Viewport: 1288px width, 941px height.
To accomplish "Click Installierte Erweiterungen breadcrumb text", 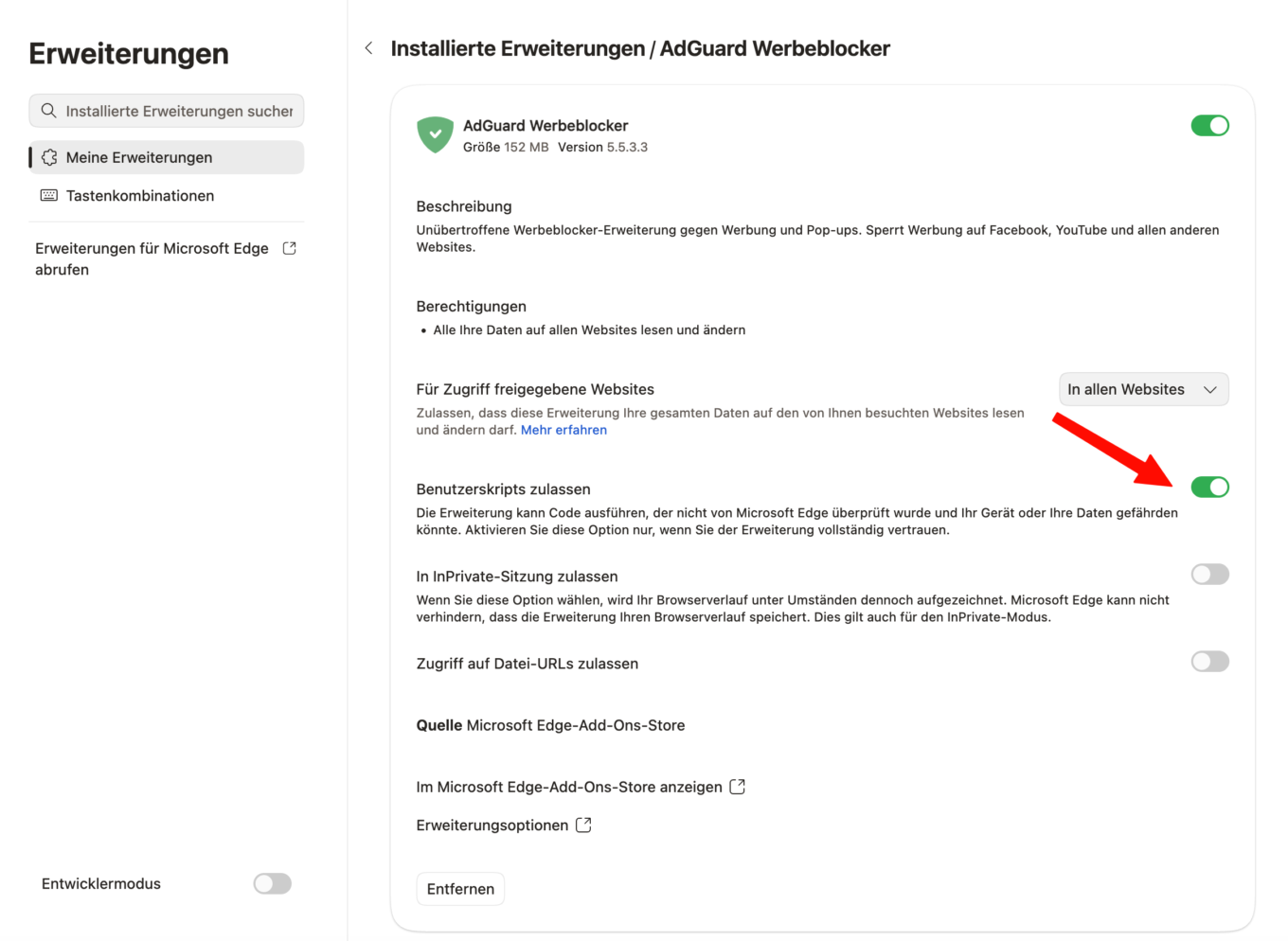I will click(518, 48).
